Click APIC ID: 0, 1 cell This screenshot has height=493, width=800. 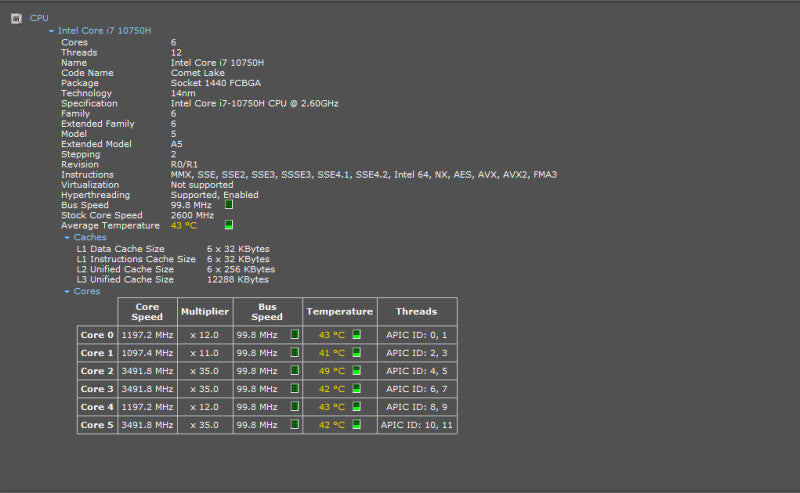tap(416, 335)
